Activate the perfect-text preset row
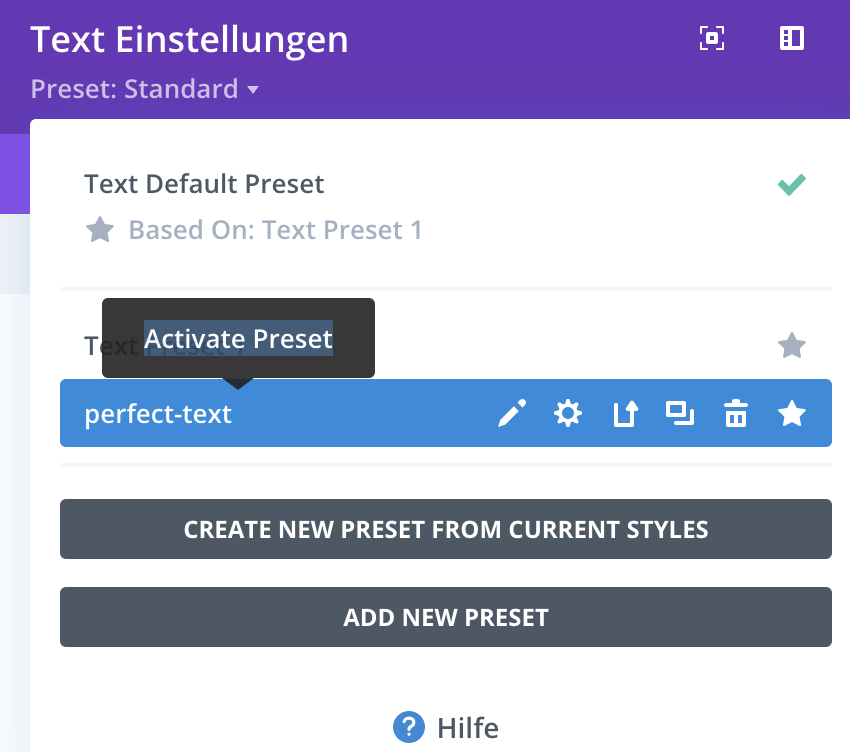Screen dimensions: 850x752 pos(158,413)
